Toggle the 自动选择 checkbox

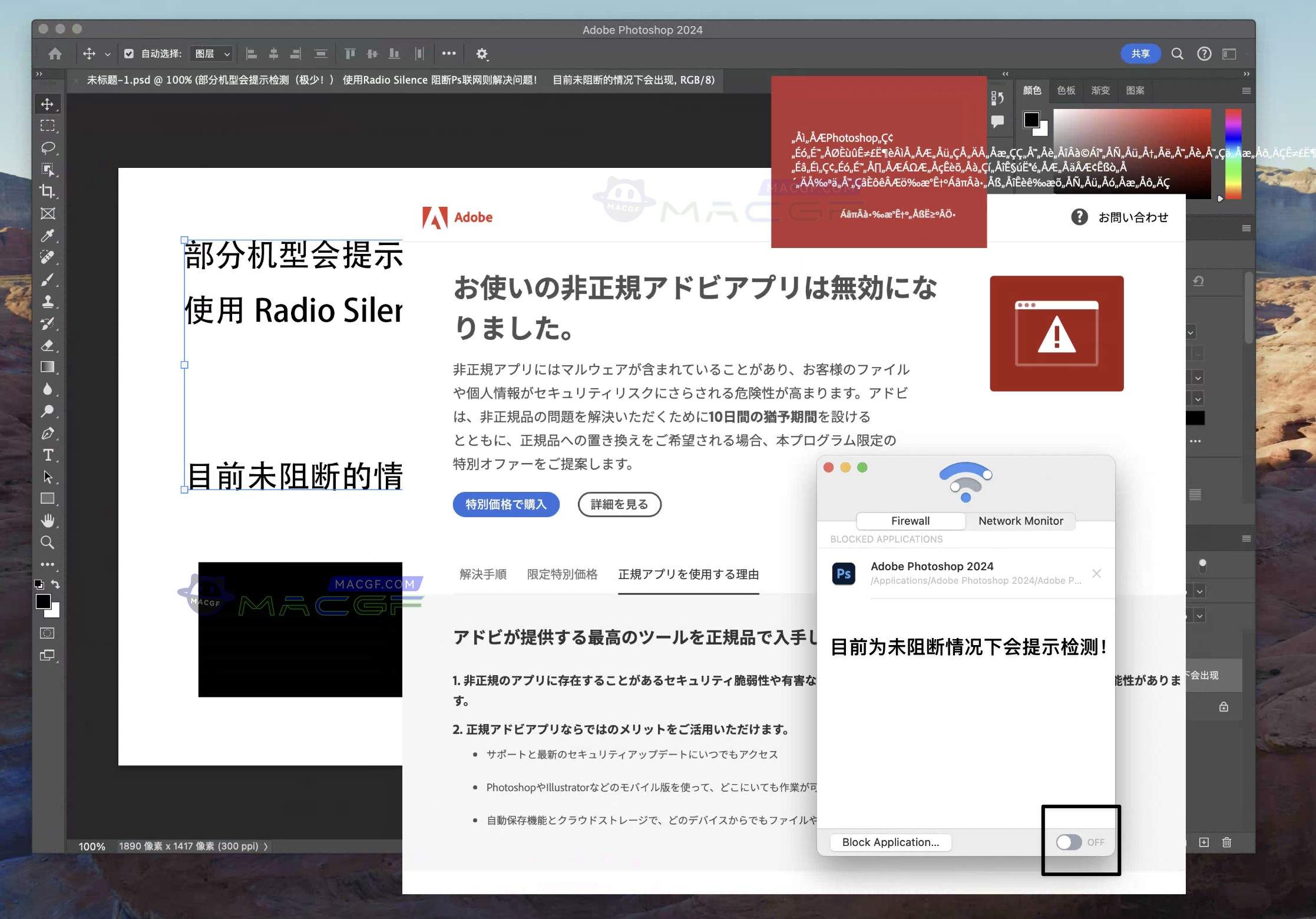(130, 54)
